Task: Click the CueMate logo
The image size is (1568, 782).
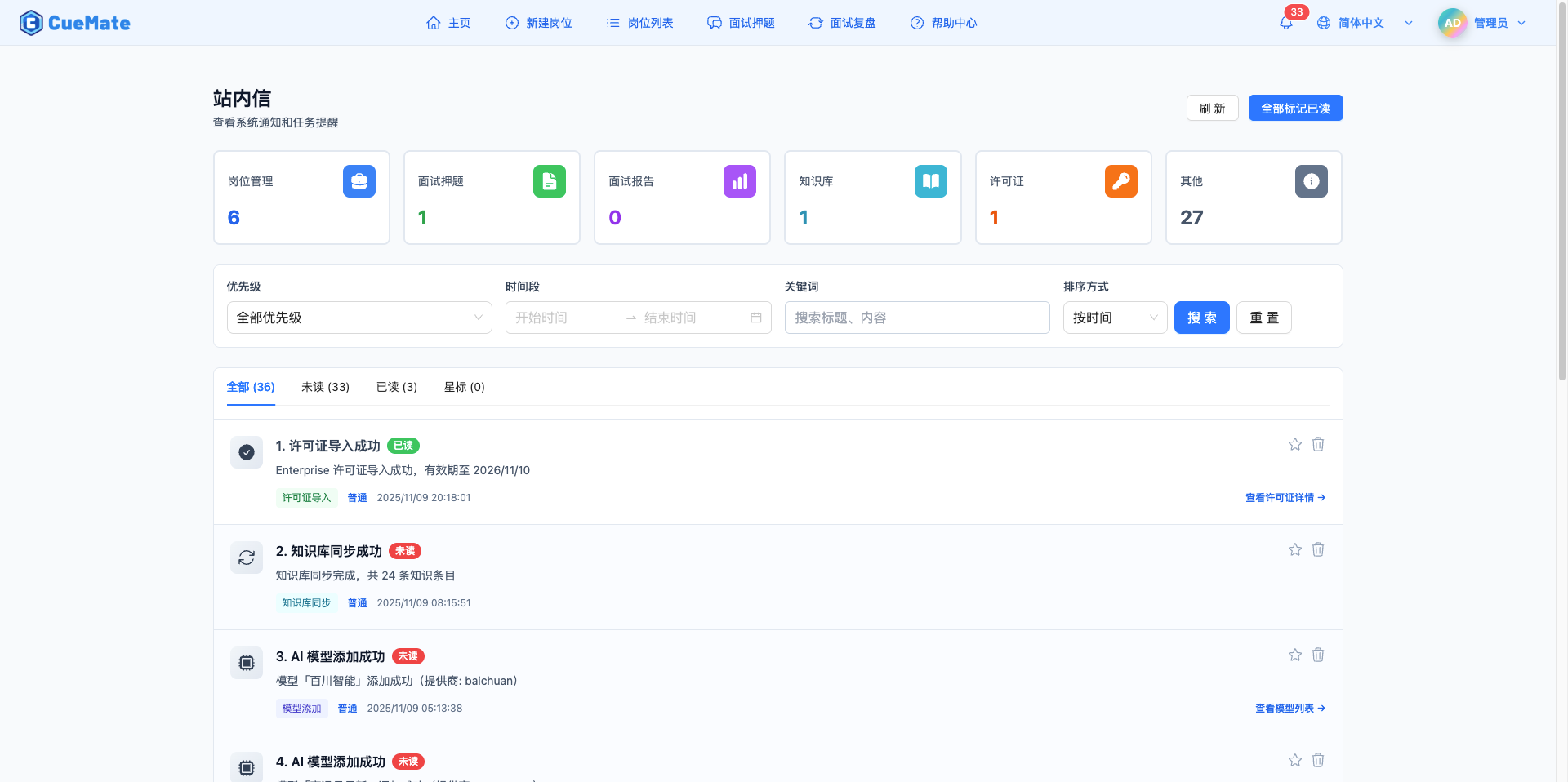Action: pyautogui.click(x=74, y=22)
